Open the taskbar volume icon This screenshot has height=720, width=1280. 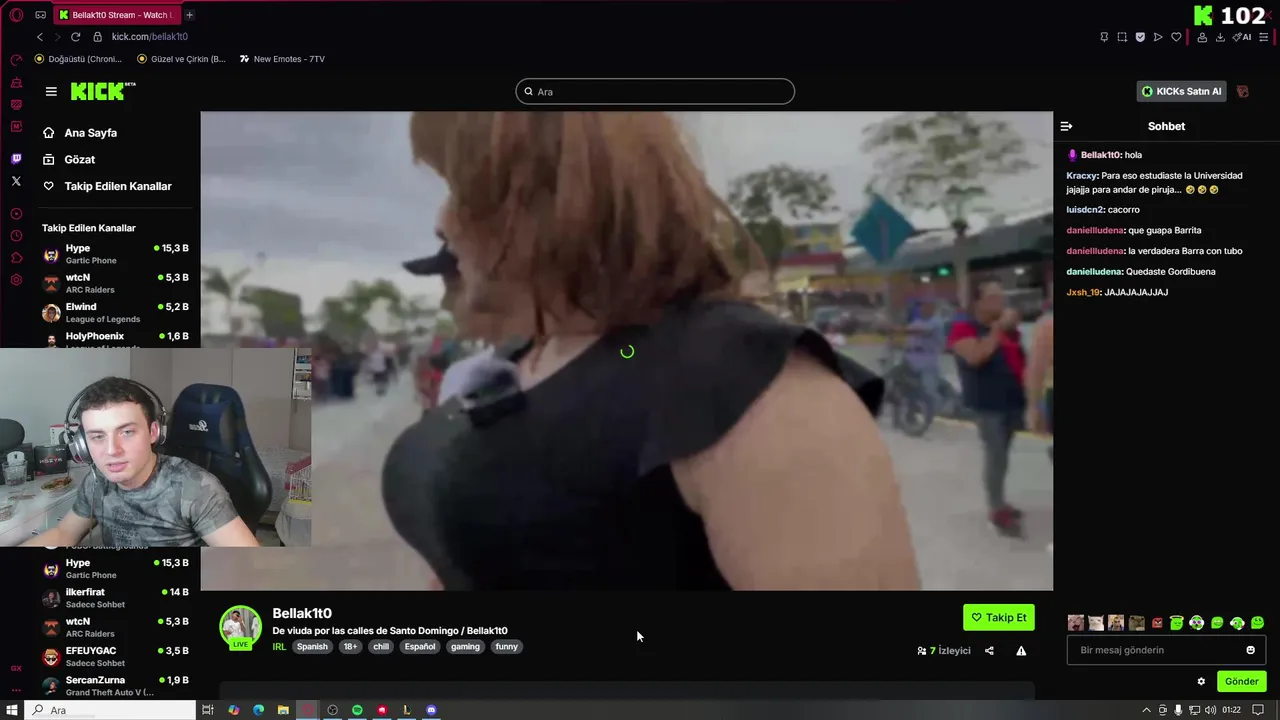pyautogui.click(x=1210, y=710)
